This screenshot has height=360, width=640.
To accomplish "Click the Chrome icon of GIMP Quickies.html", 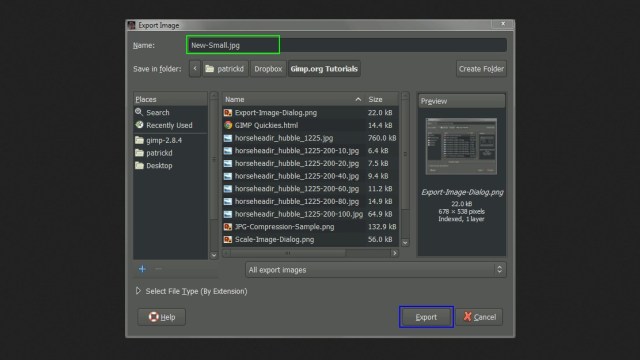I will tap(228, 125).
